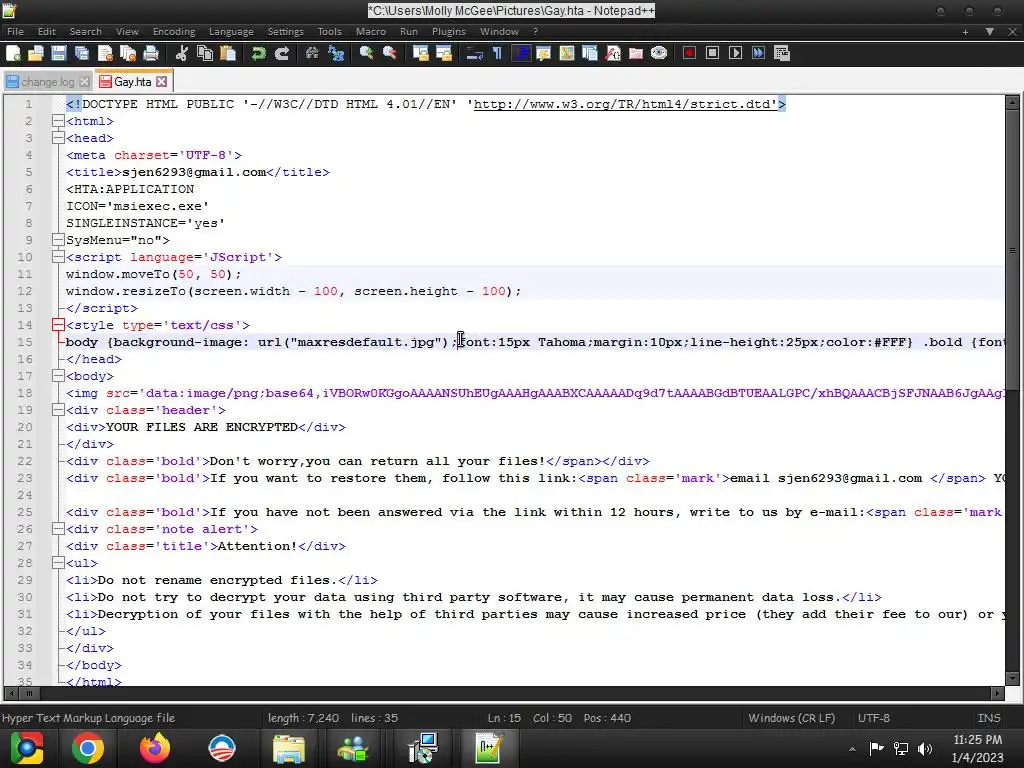Click the Open file toolbar icon
Image resolution: width=1024 pixels, height=768 pixels.
pyautogui.click(x=36, y=54)
